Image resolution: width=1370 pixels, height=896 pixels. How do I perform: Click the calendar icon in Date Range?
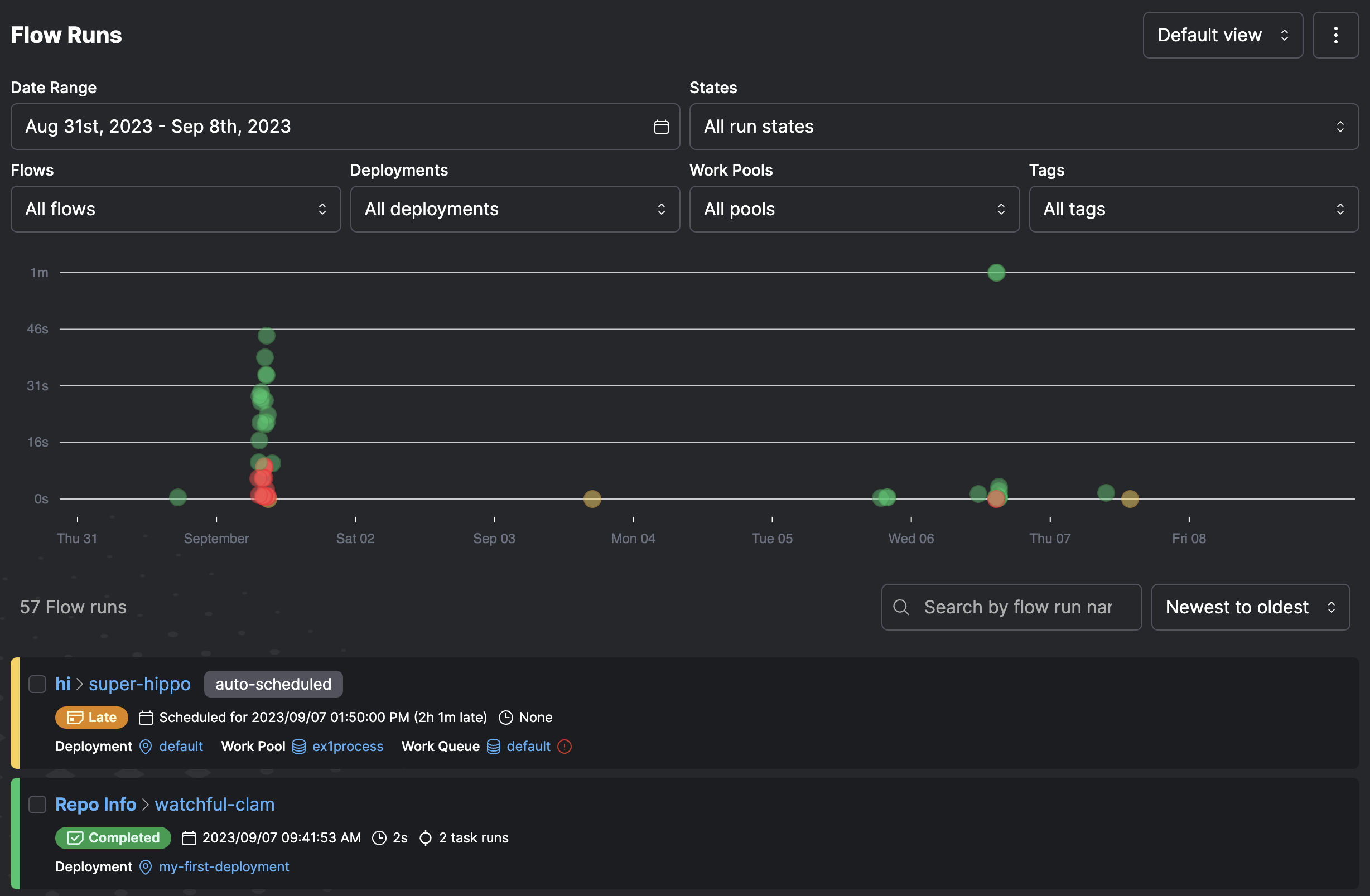661,127
